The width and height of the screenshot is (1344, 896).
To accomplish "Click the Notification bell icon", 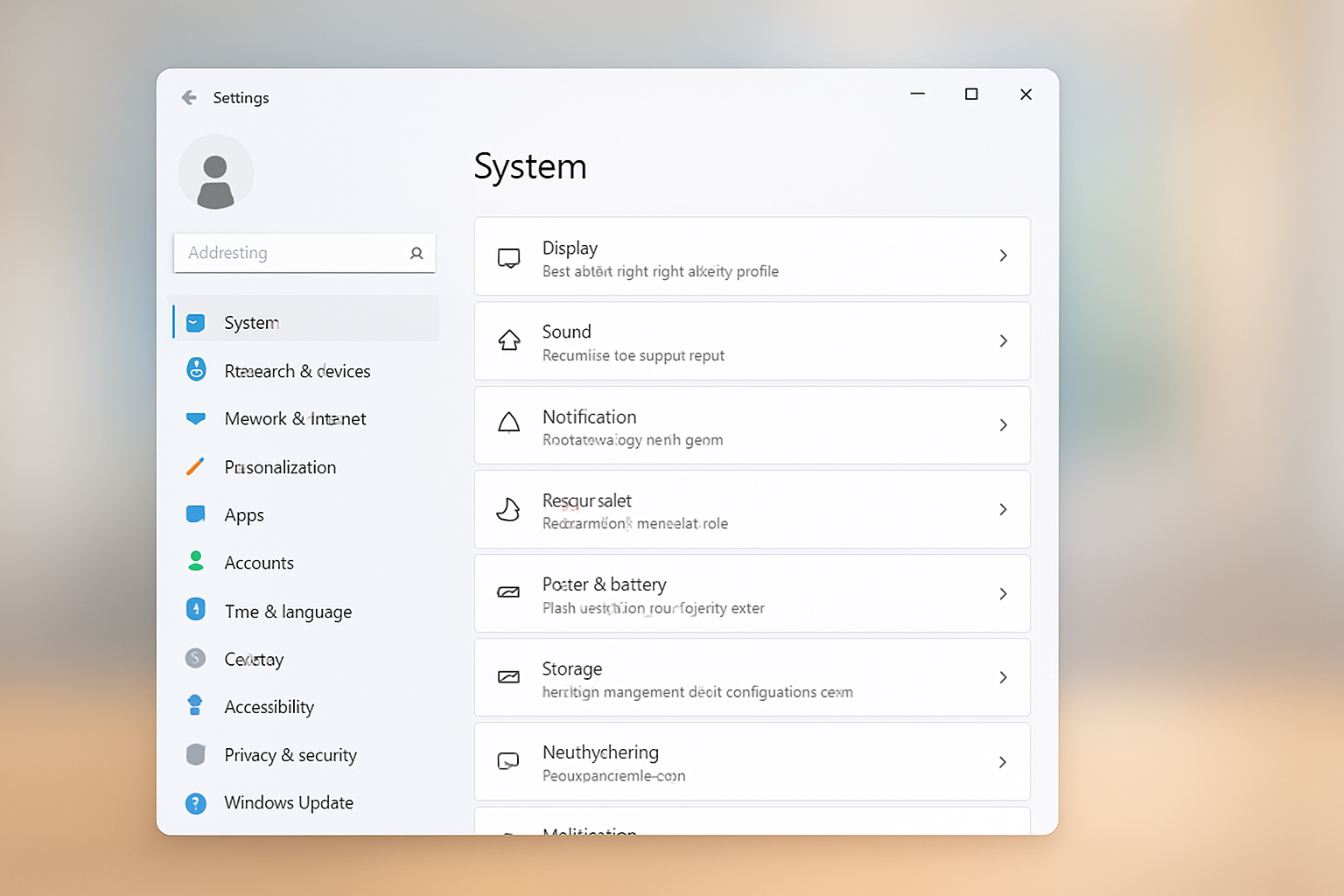I will [509, 423].
